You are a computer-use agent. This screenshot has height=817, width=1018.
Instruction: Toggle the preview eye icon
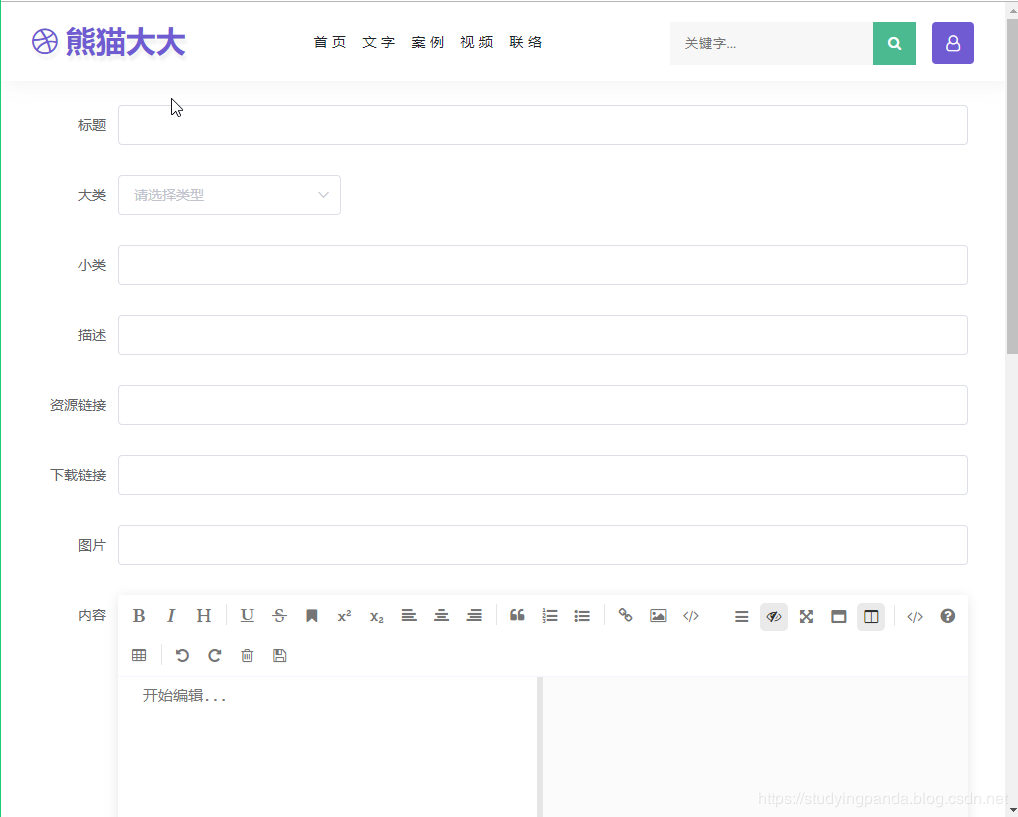774,615
